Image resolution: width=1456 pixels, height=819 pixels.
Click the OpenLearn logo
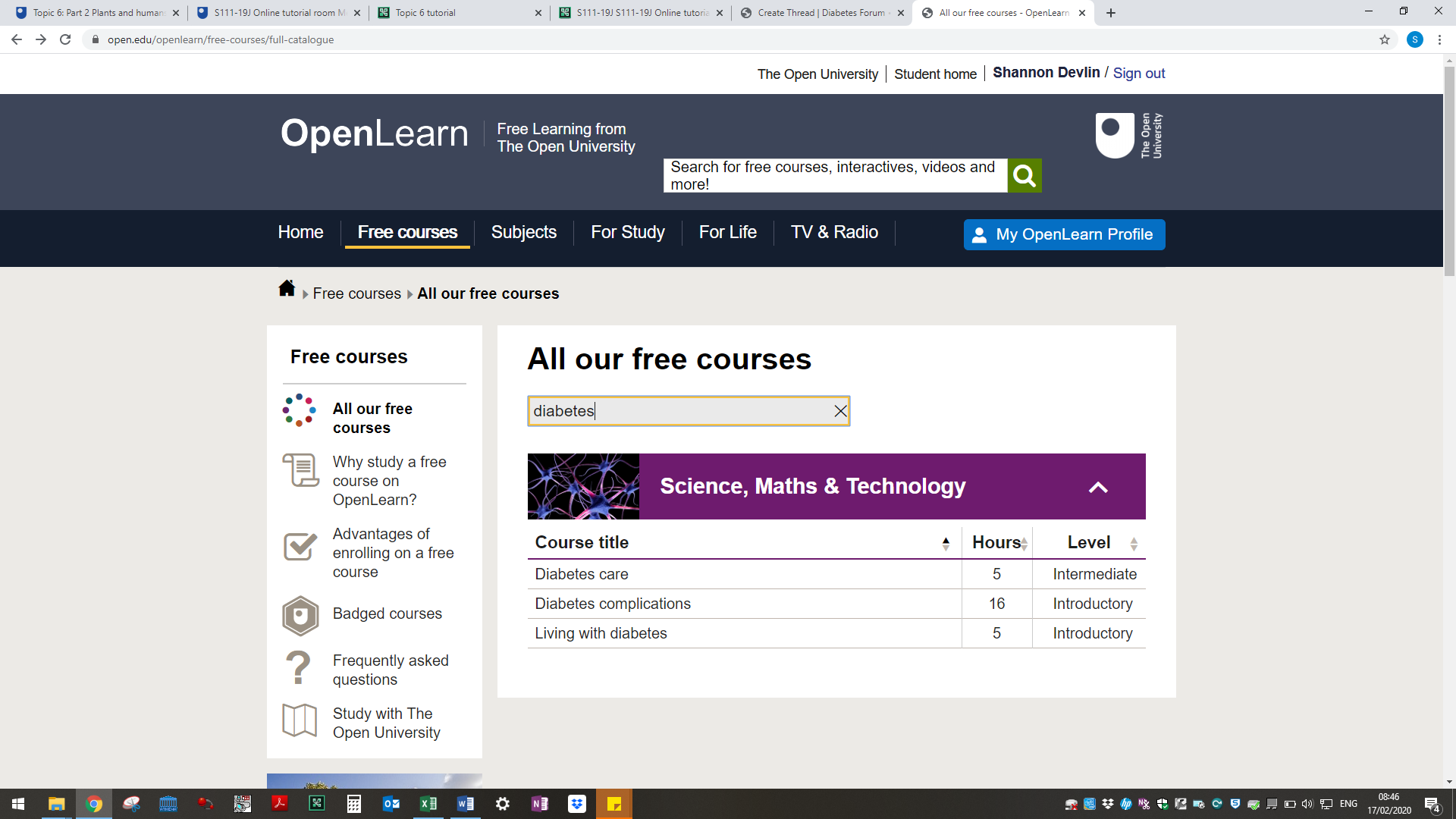click(375, 133)
